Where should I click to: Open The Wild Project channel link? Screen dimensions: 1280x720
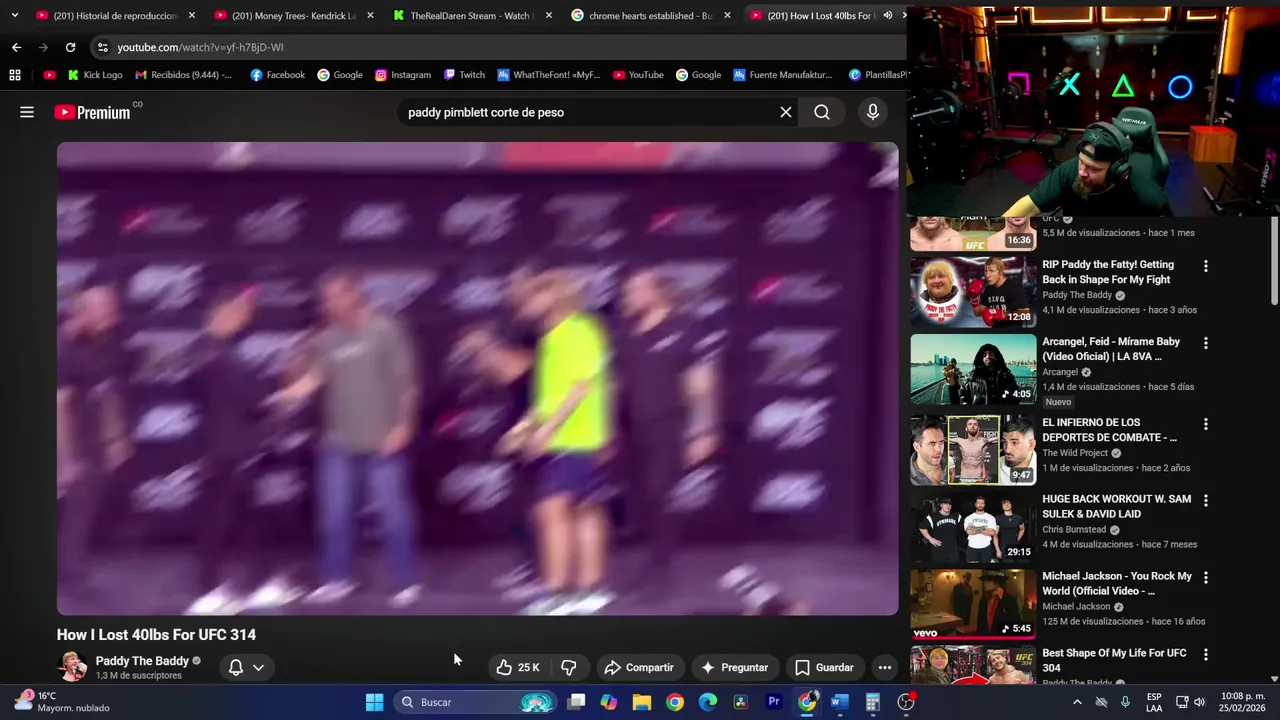[1075, 453]
